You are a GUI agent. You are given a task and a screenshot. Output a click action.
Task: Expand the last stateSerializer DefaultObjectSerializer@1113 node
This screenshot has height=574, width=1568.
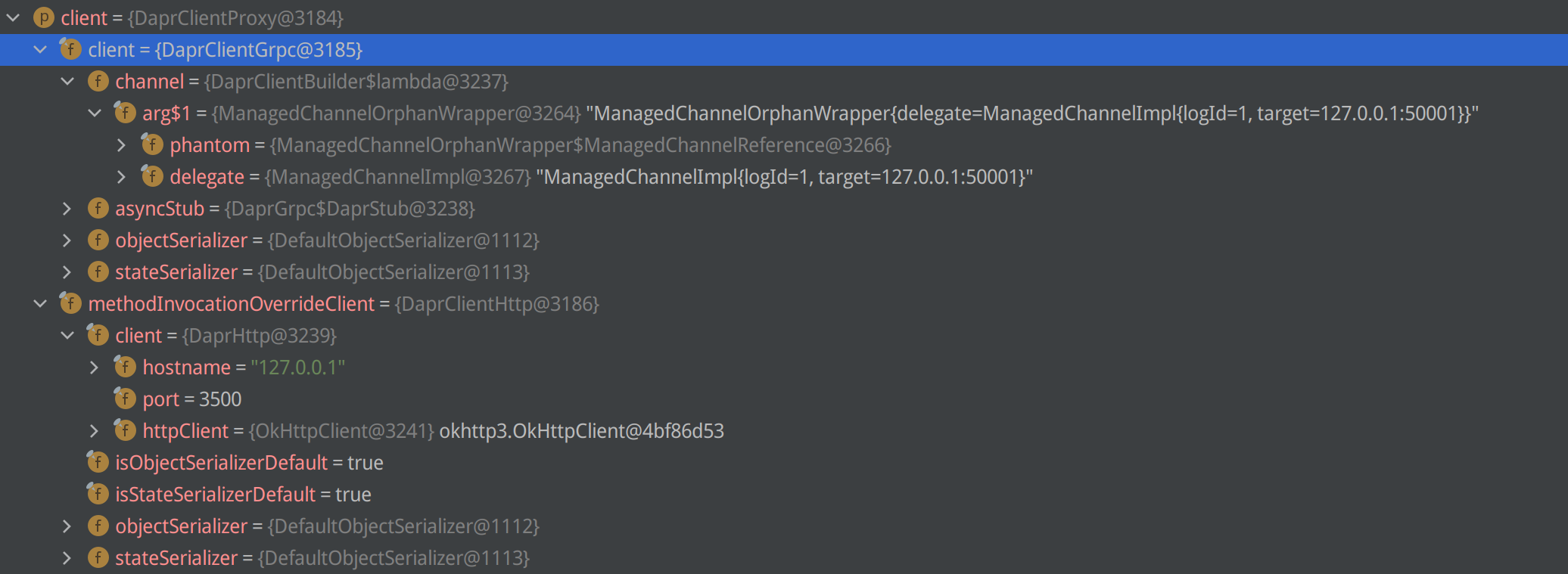[x=67, y=557]
